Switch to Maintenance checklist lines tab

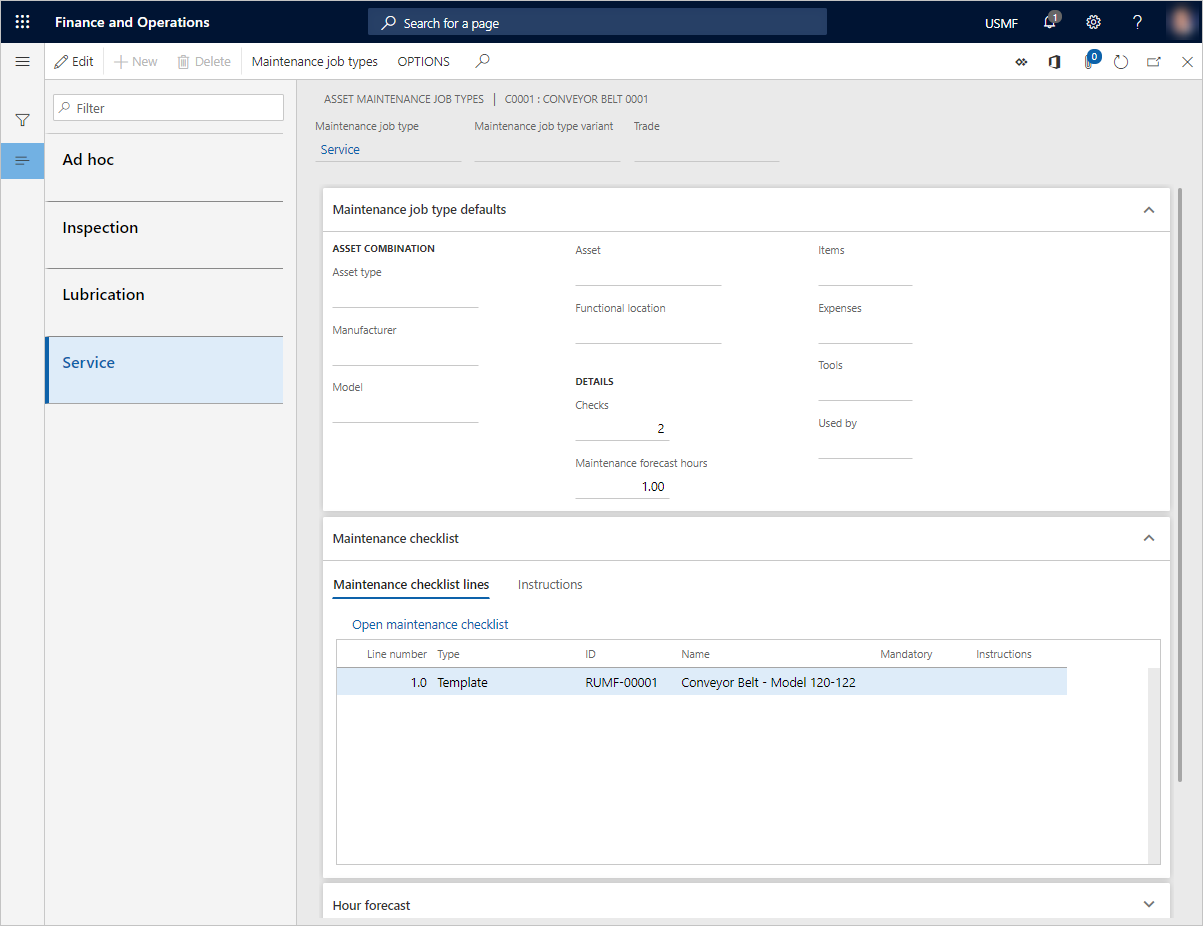(411, 585)
